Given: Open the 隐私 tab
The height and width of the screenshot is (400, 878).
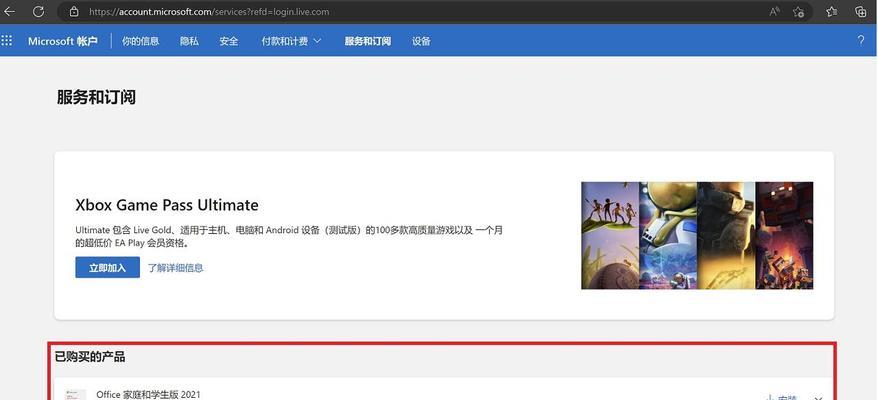Looking at the screenshot, I should [x=189, y=41].
